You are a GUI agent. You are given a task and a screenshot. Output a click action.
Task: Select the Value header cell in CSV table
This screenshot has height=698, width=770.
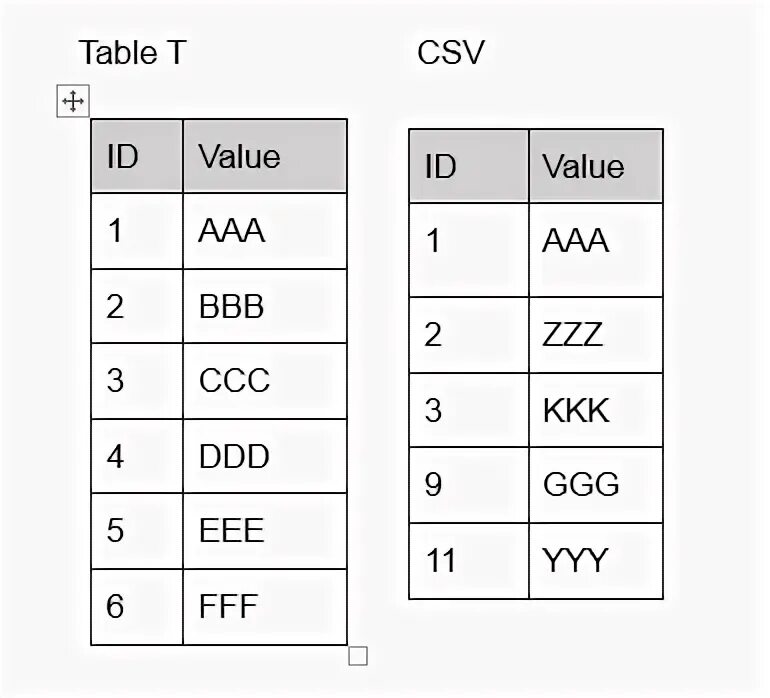595,166
